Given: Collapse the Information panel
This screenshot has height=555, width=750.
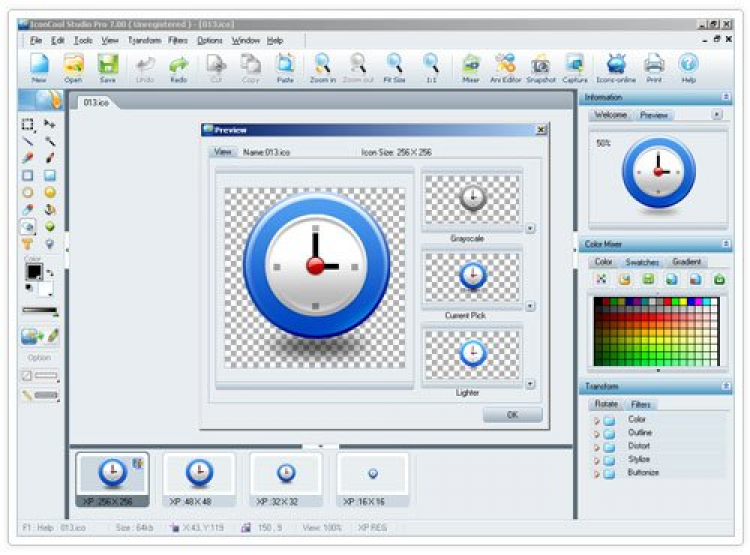Looking at the screenshot, I should click(x=726, y=97).
